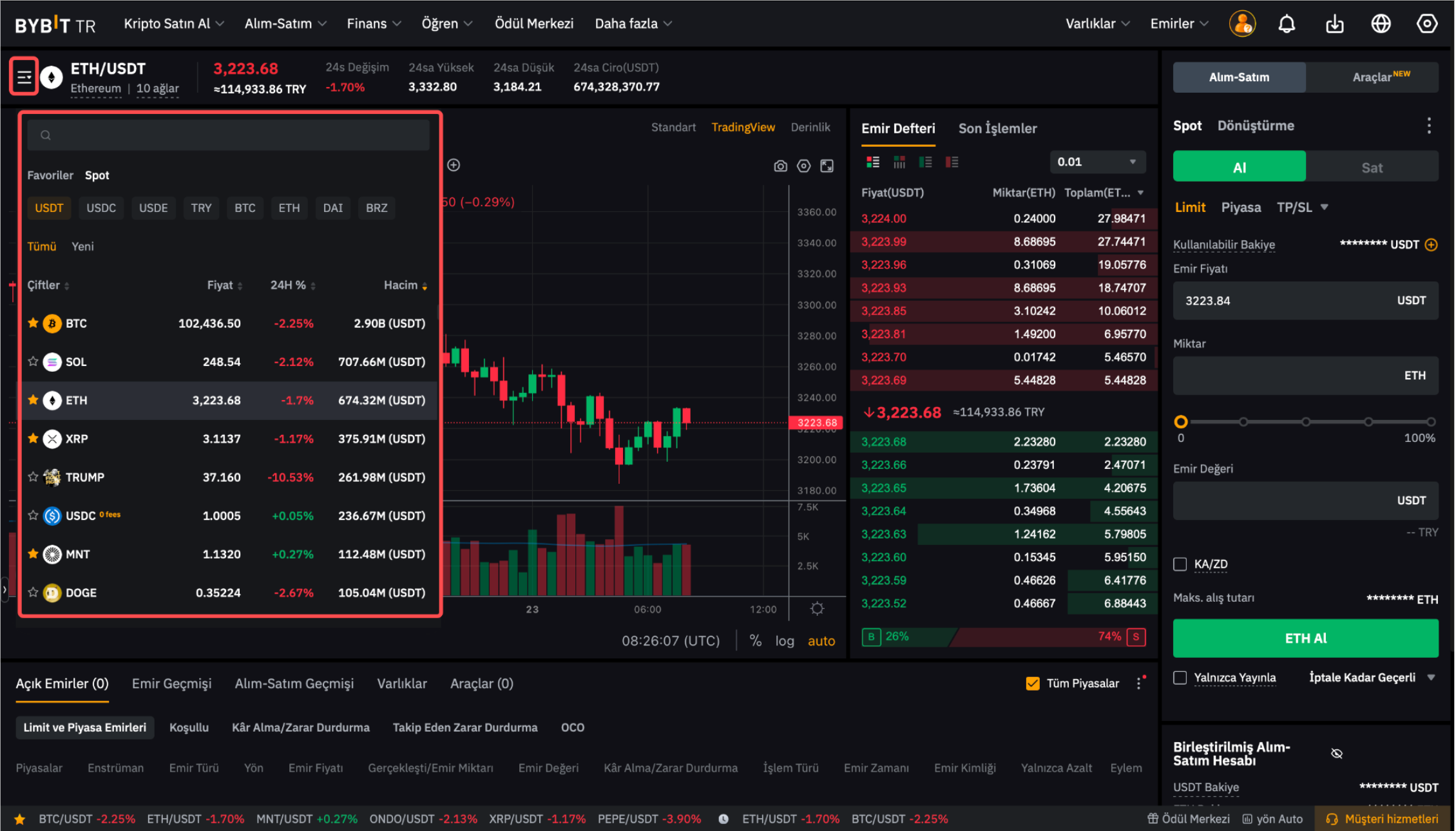Click the trading pair list menu icon
1456x831 pixels.
24,77
